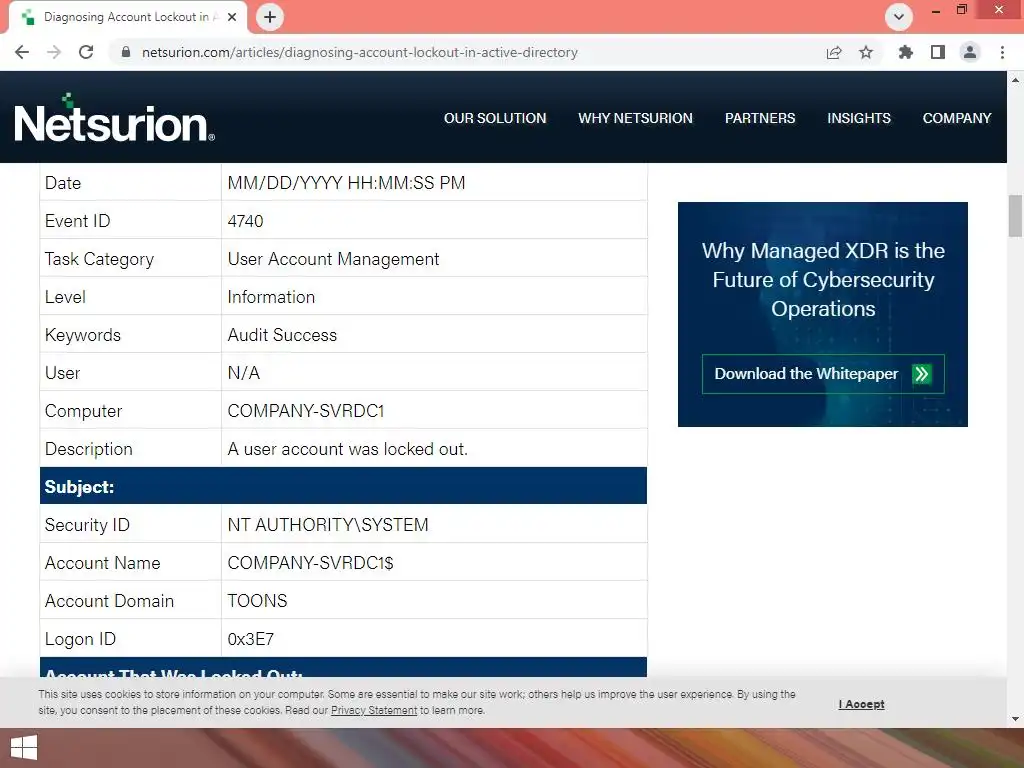Open the INSIGHTS menu

(x=859, y=118)
